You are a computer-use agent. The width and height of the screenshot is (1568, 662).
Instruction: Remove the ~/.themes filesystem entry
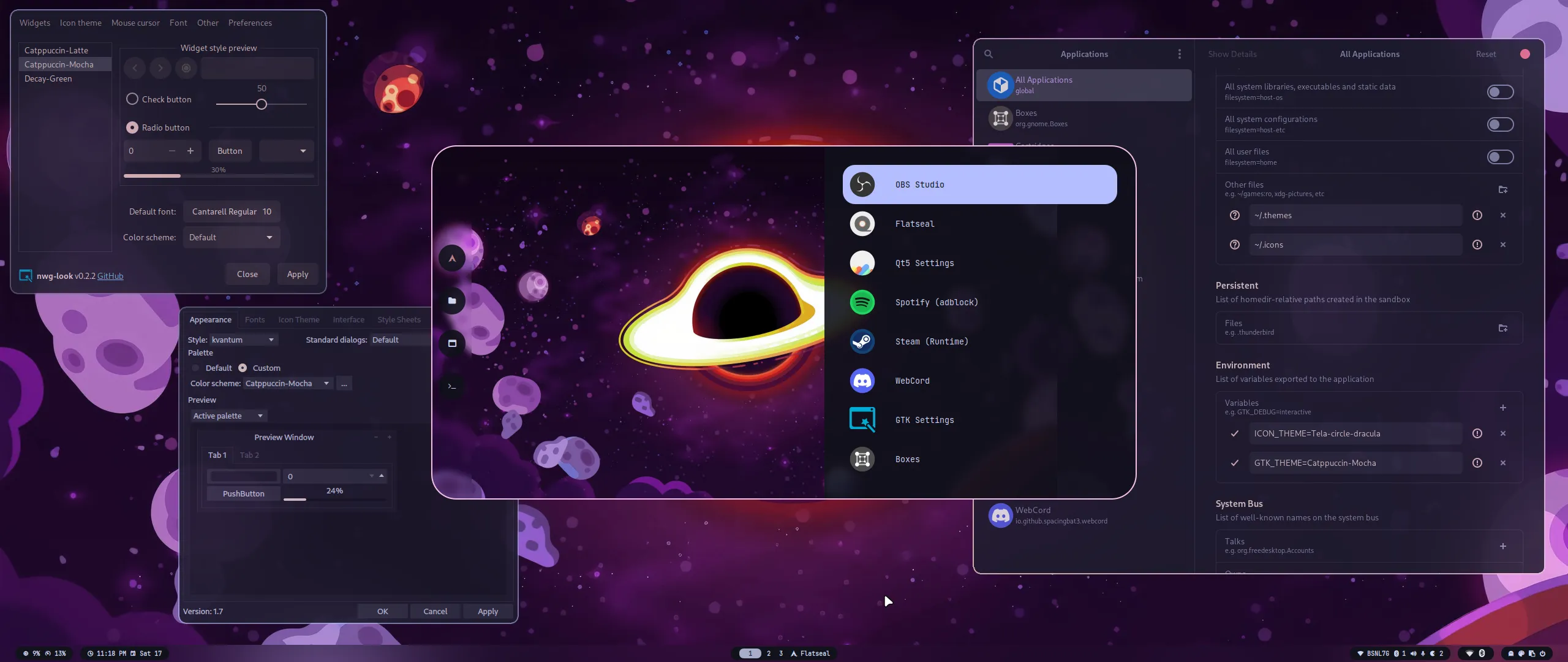pos(1502,215)
